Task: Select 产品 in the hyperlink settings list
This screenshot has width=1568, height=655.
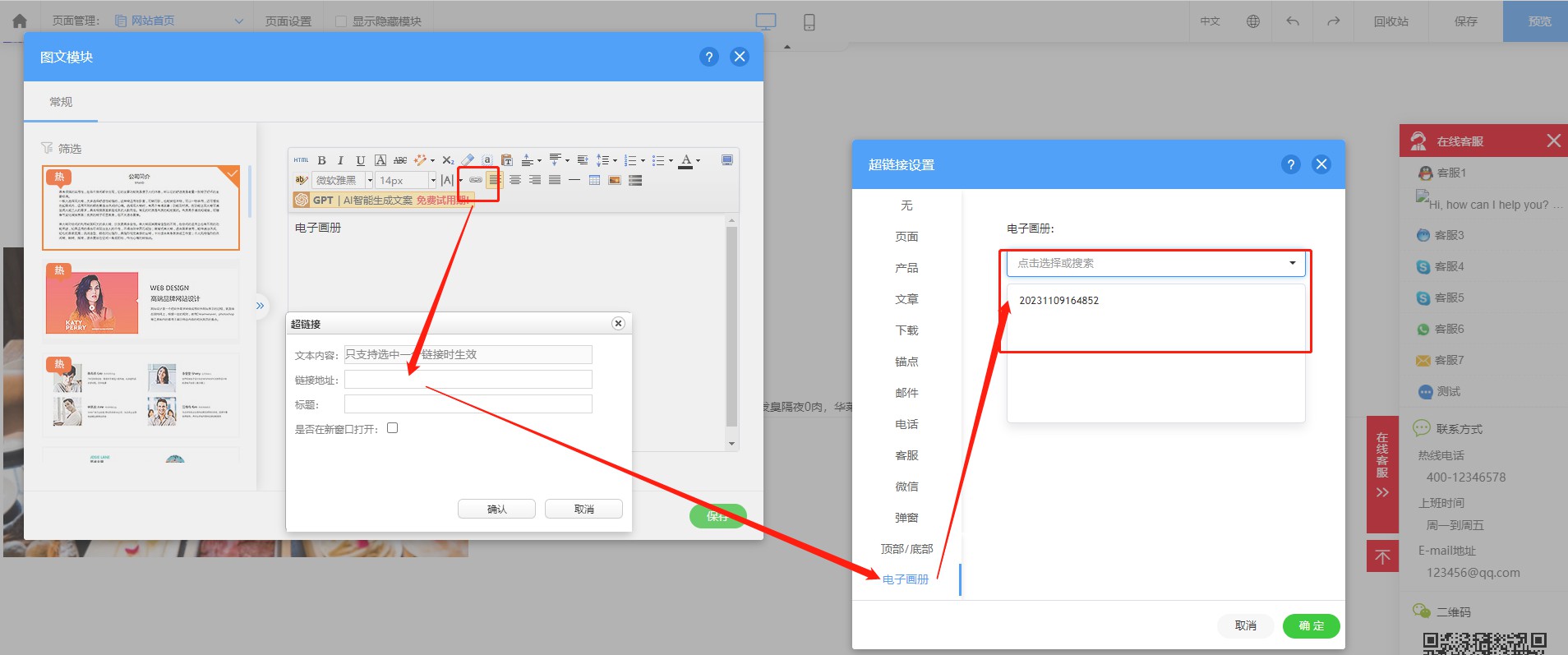Action: [906, 268]
